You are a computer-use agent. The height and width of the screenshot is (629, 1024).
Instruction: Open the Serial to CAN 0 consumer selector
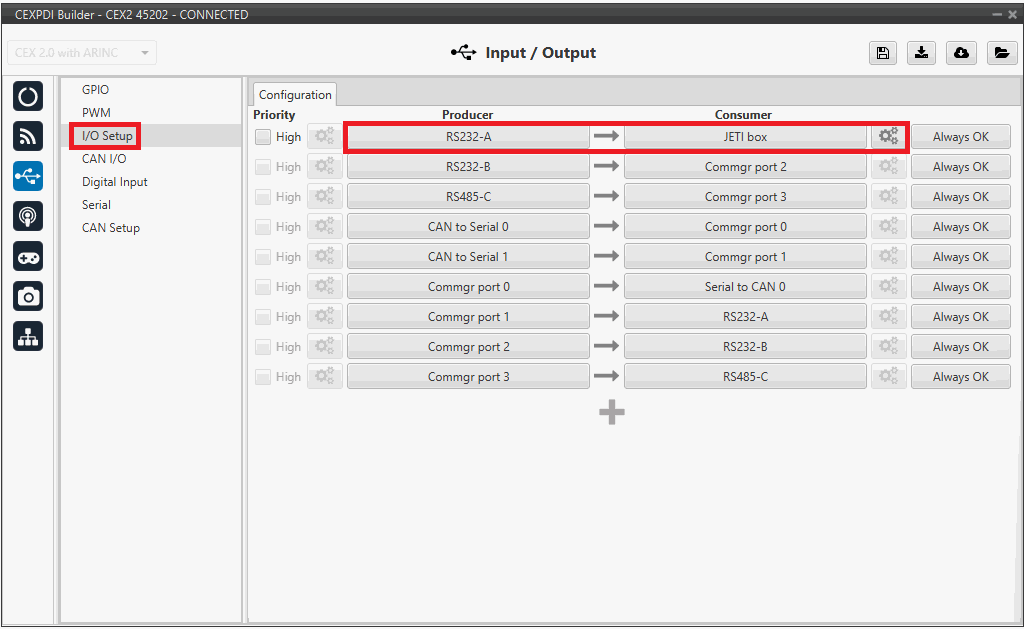click(745, 287)
